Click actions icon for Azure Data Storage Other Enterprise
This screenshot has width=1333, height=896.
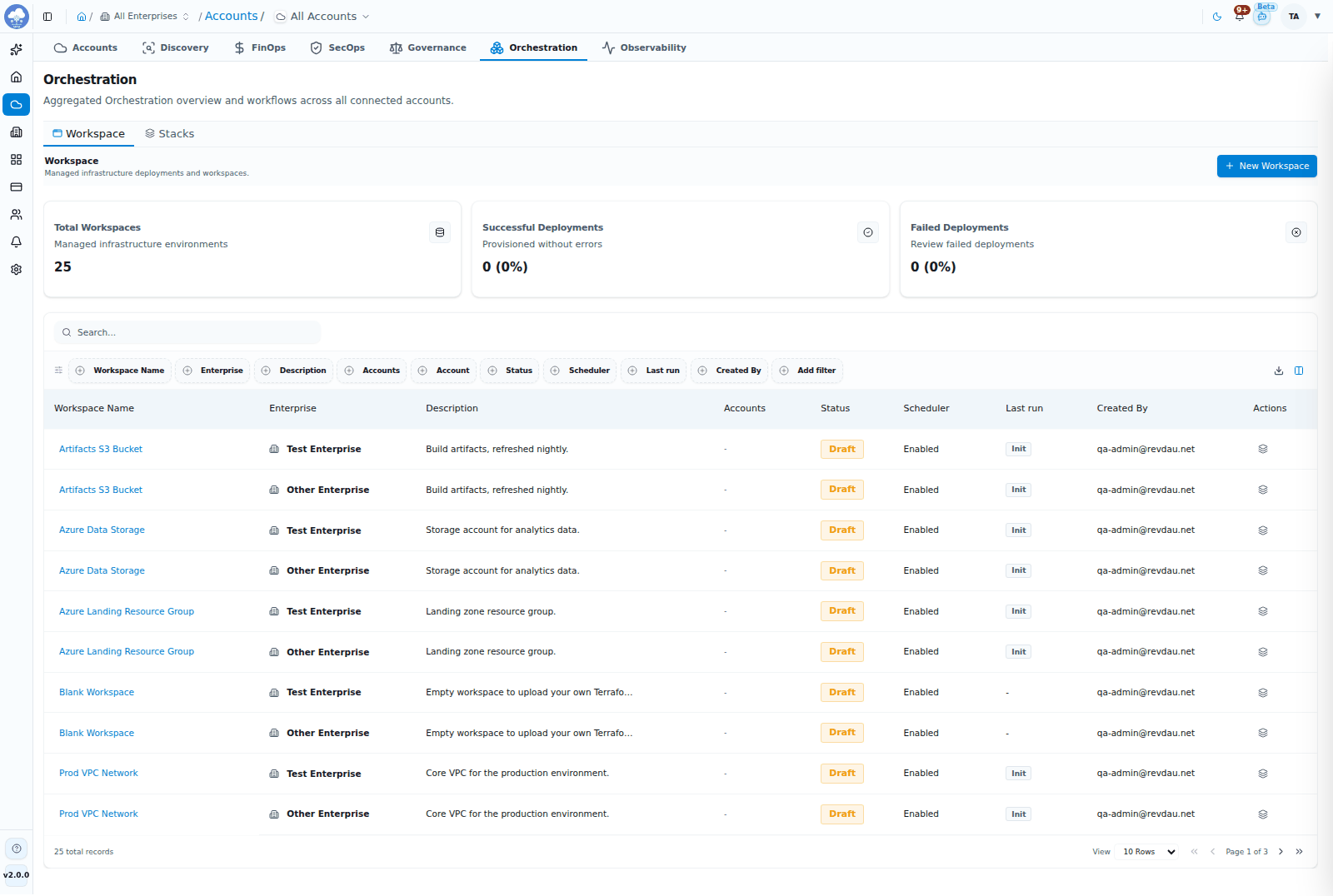pos(1263,571)
